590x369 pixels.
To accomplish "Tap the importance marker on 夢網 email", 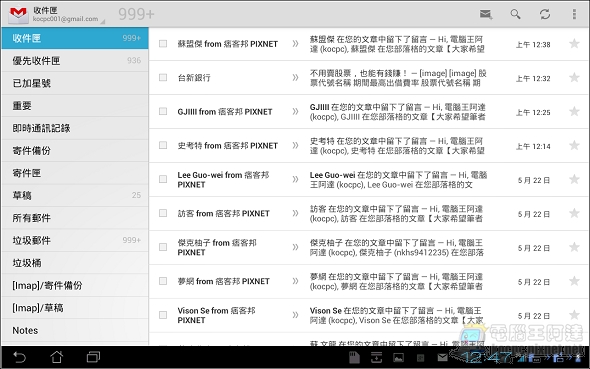I will click(x=295, y=281).
